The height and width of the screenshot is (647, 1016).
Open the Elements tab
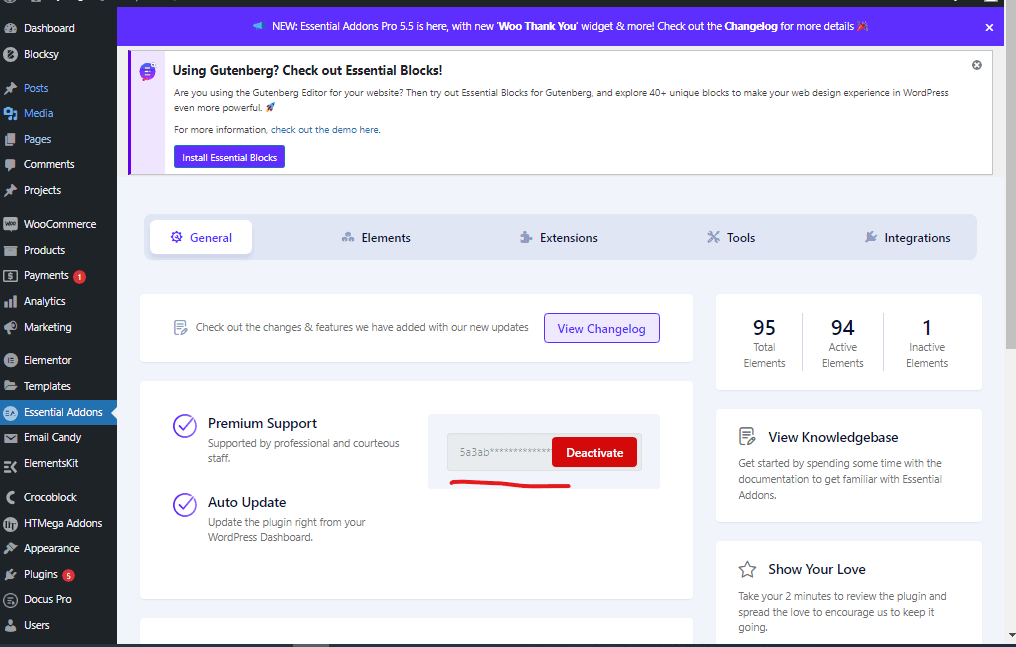coord(376,238)
